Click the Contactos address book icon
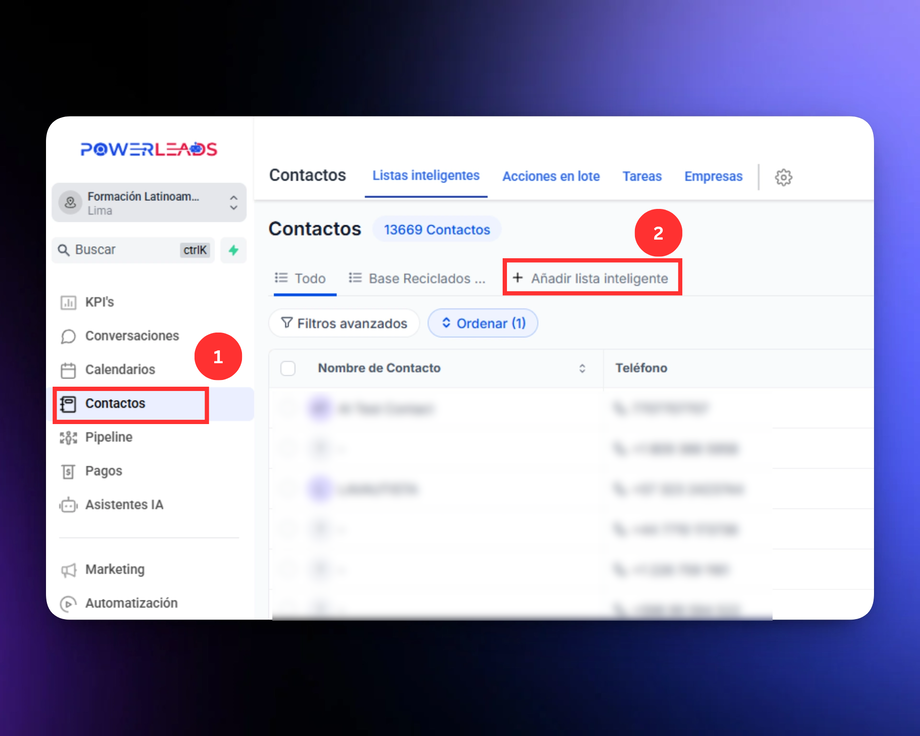920x736 pixels. point(68,404)
